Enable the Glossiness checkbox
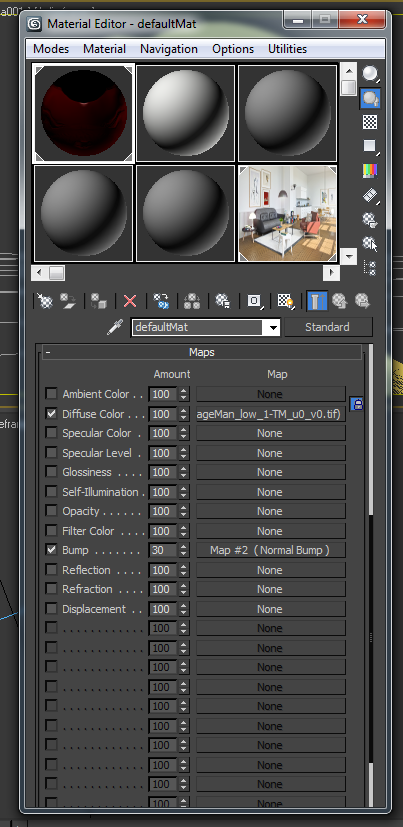 tap(51, 472)
